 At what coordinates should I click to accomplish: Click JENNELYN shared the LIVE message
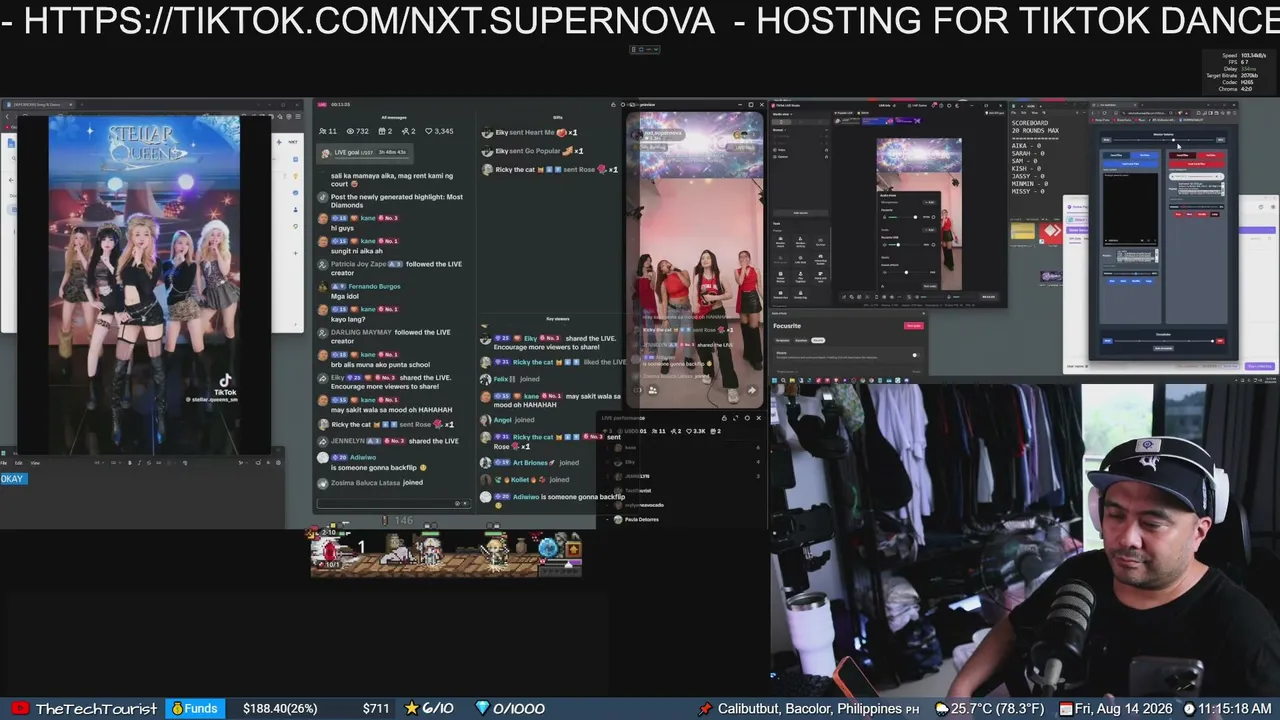[387, 441]
